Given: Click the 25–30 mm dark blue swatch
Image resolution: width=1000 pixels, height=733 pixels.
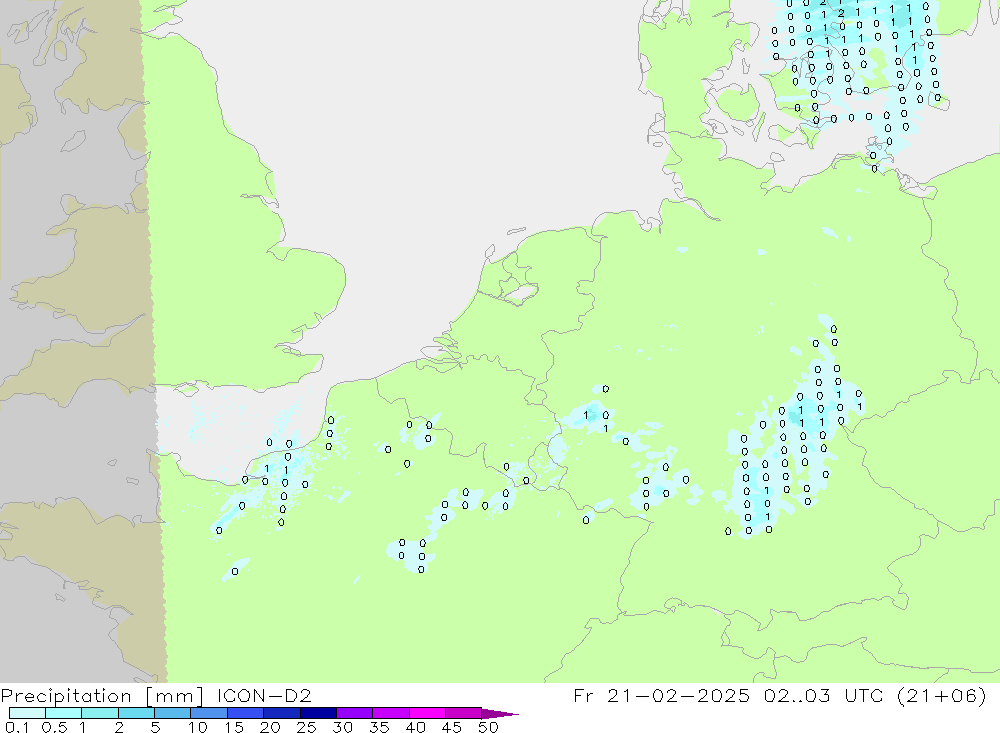Looking at the screenshot, I should (x=318, y=713).
